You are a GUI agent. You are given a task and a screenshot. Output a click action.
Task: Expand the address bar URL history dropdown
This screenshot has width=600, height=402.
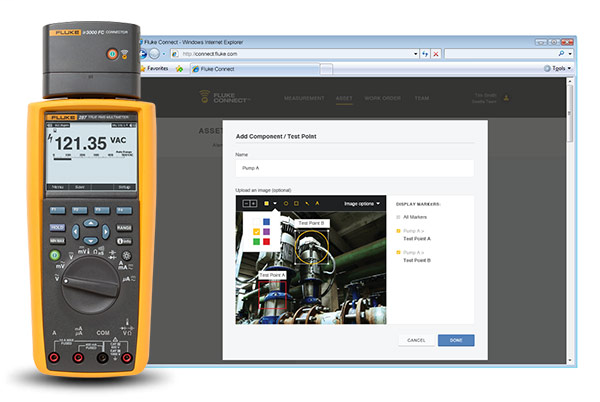pyautogui.click(x=416, y=54)
